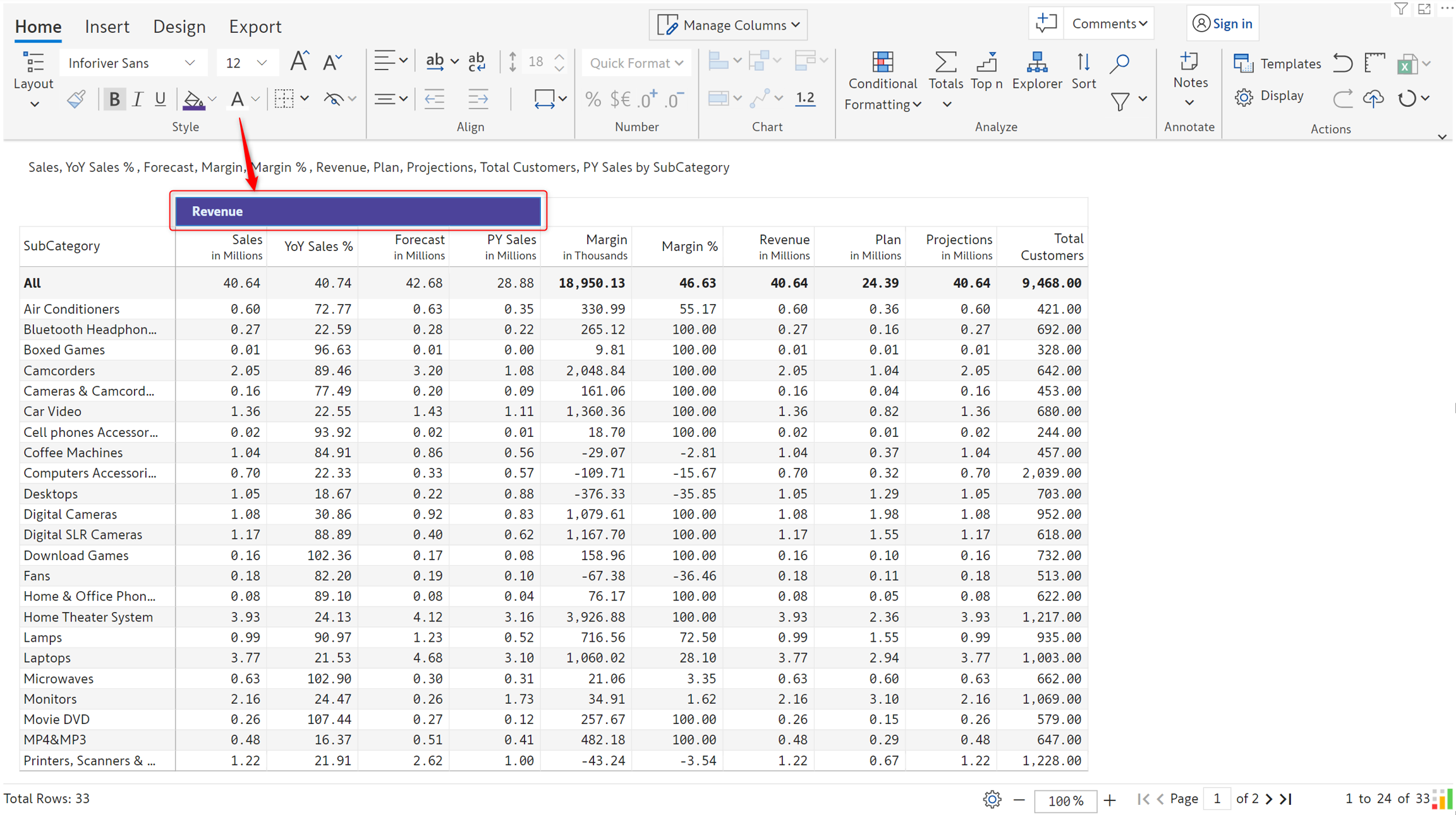Click the page number input field
1456x815 pixels.
pyautogui.click(x=1216, y=799)
